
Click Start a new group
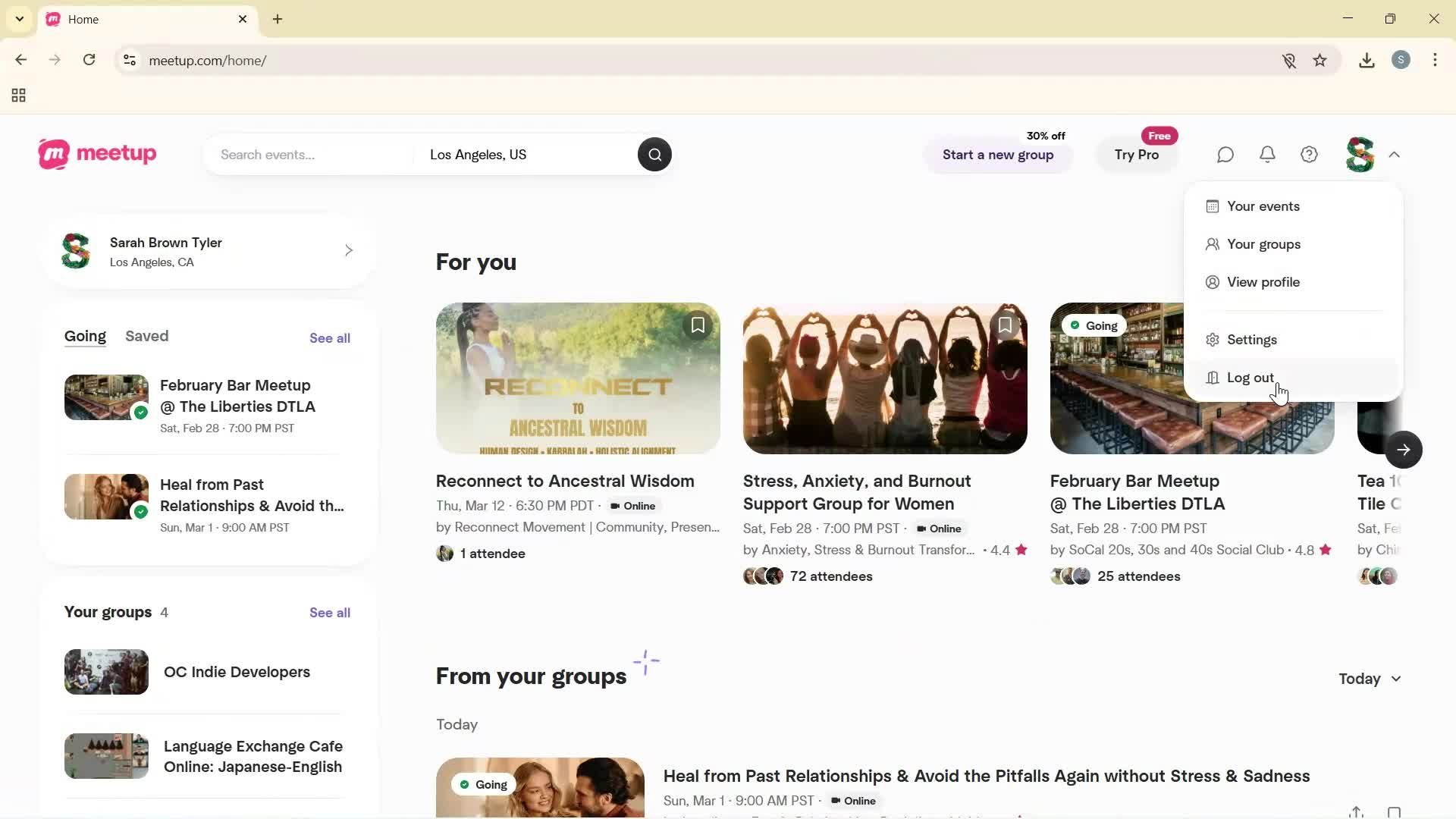pyautogui.click(x=998, y=155)
